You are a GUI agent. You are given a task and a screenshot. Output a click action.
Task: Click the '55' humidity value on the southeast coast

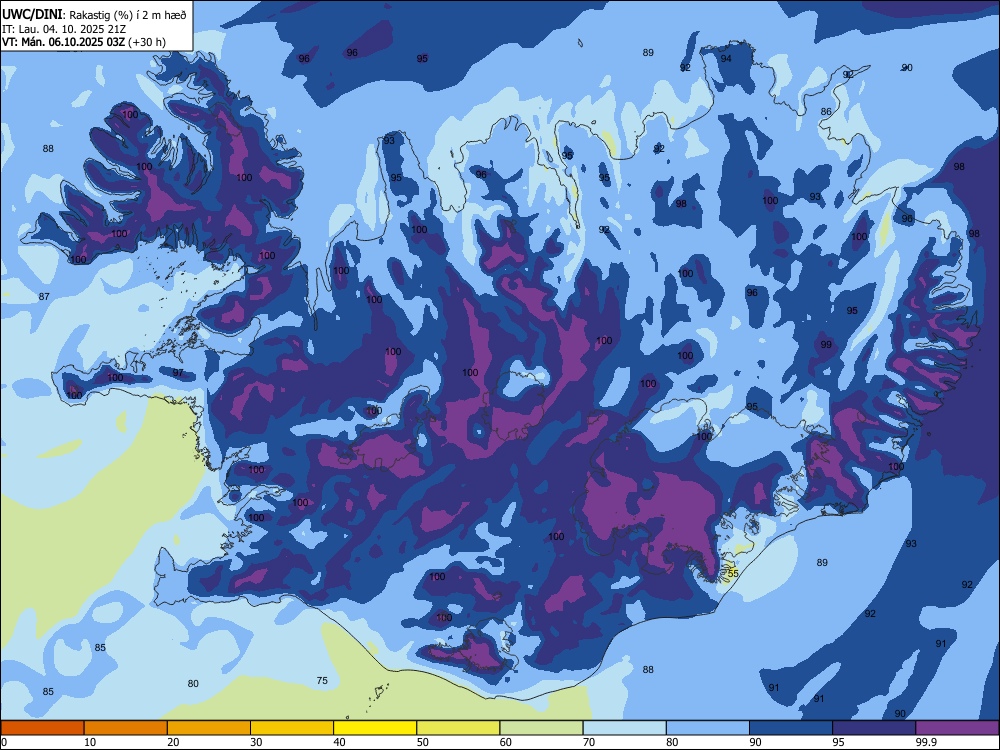(733, 573)
